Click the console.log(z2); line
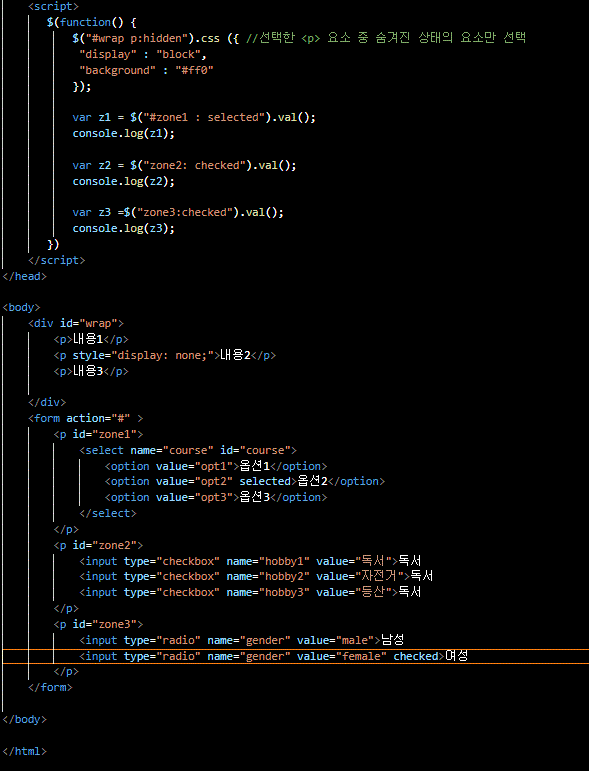Viewport: 589px width, 771px height. pos(123,181)
